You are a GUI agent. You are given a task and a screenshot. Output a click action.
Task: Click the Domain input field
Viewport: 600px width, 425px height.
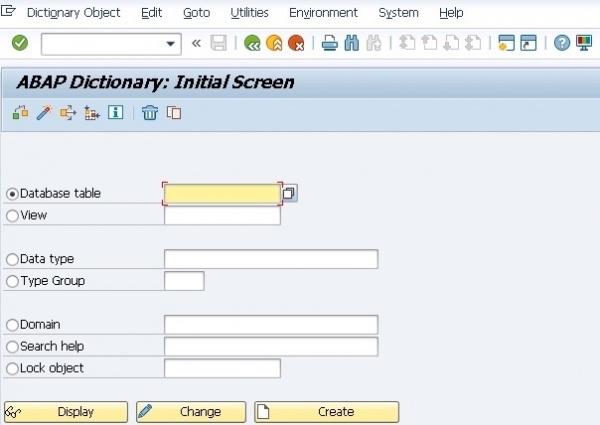point(271,324)
